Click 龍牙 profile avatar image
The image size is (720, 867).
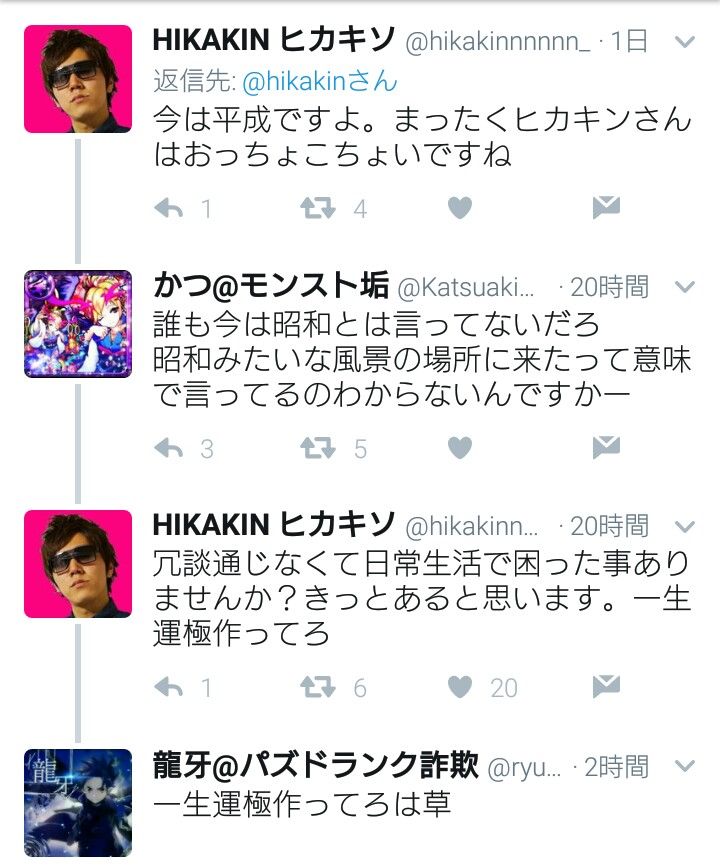tap(78, 803)
